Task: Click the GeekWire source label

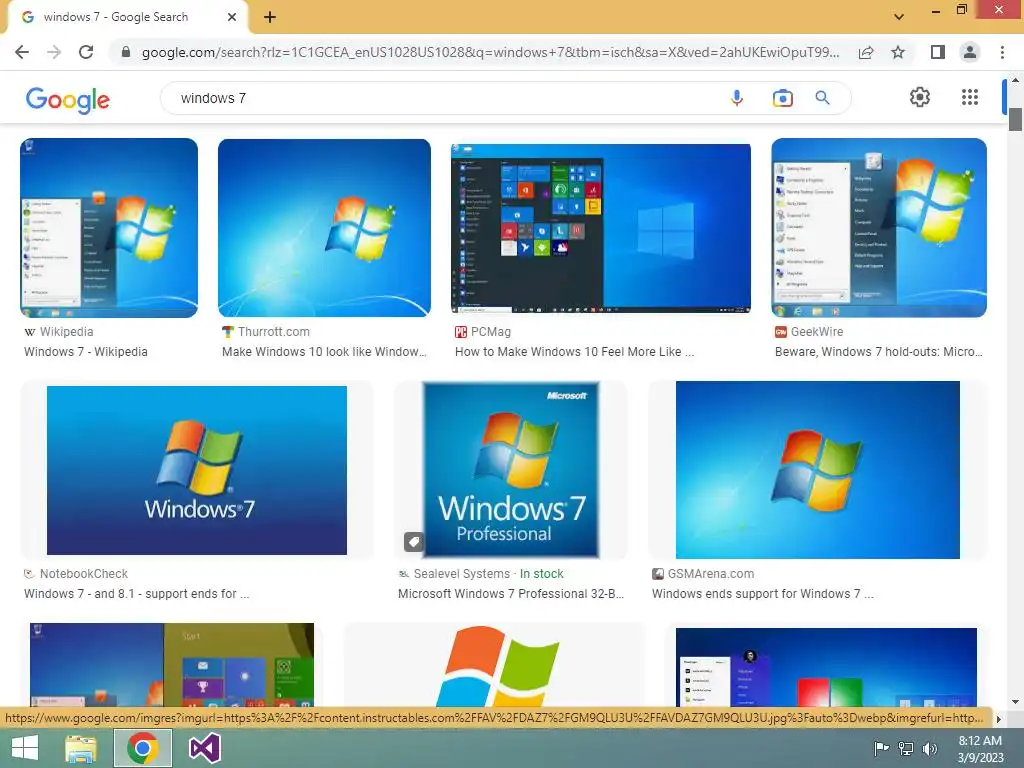Action: point(817,332)
